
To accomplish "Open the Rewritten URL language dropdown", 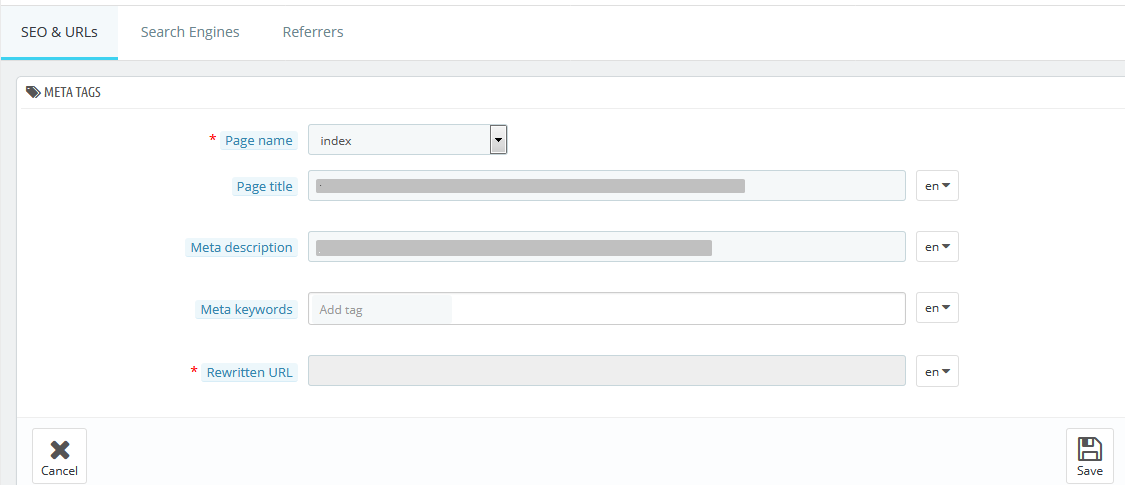I will tap(937, 371).
